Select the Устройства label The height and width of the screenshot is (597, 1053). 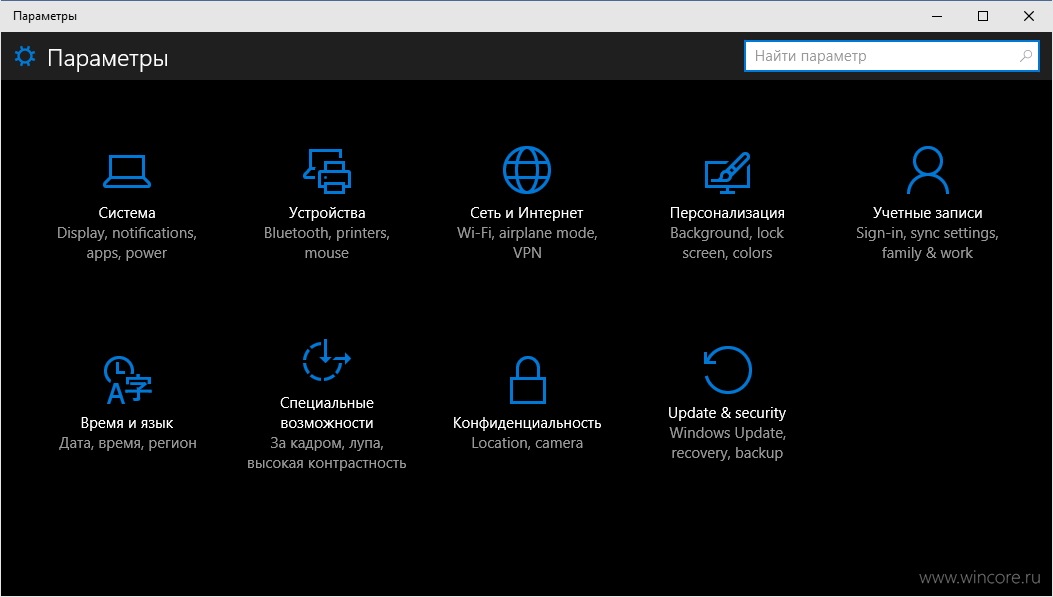pyautogui.click(x=327, y=213)
